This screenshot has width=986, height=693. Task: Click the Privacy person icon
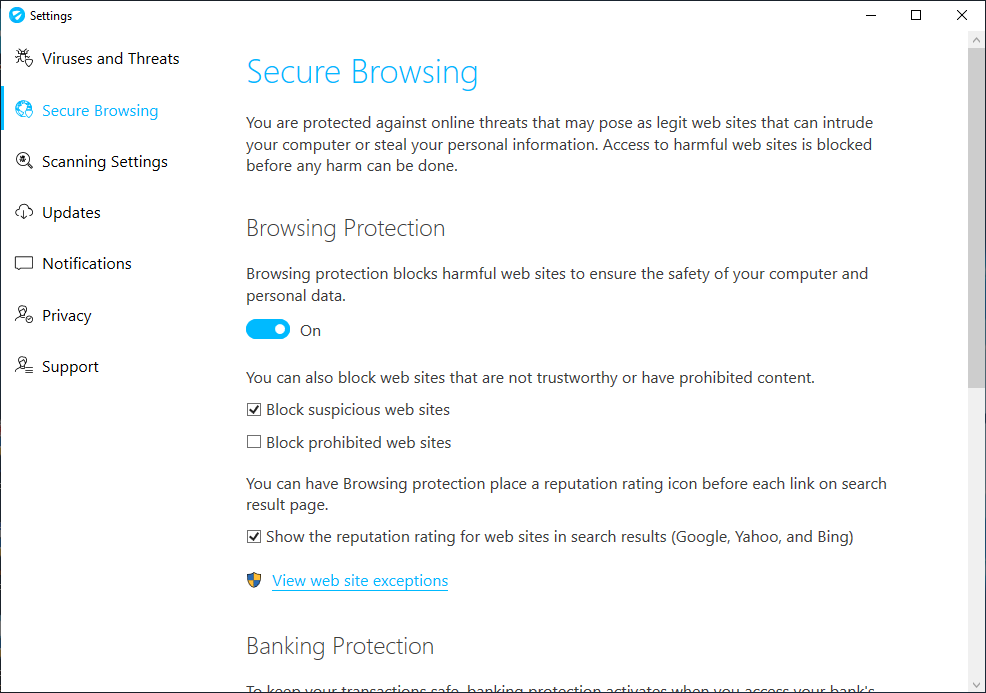click(x=24, y=316)
